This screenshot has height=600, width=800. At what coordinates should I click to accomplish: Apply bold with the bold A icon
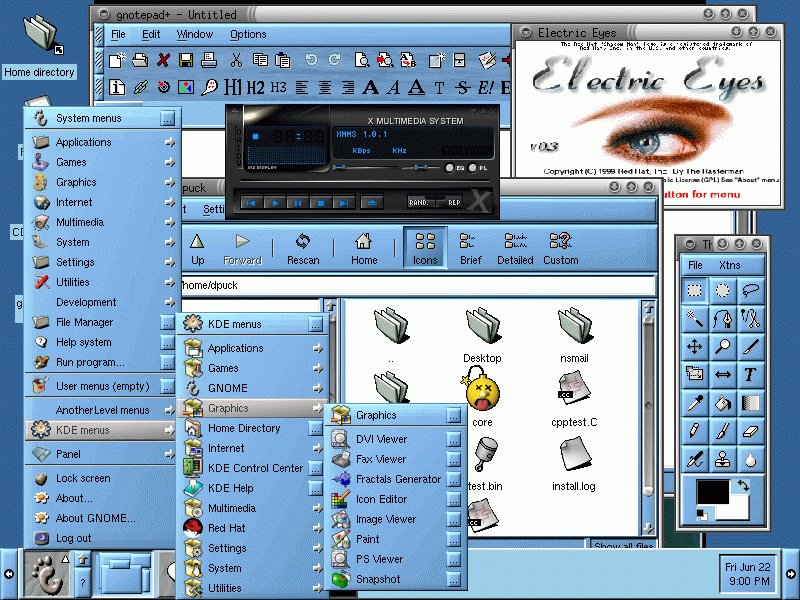click(x=370, y=88)
